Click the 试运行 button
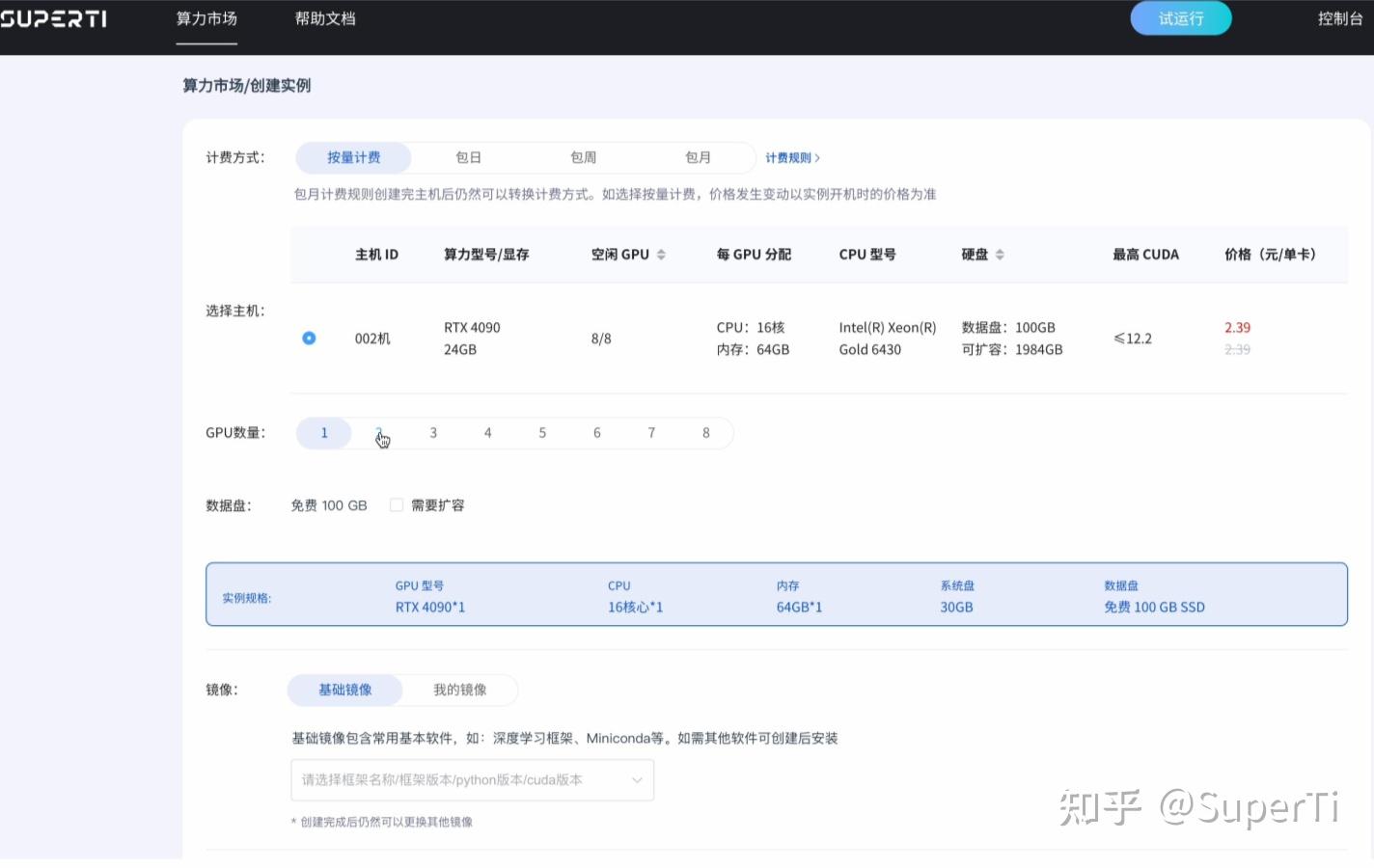The height and width of the screenshot is (868, 1374). coord(1180,18)
